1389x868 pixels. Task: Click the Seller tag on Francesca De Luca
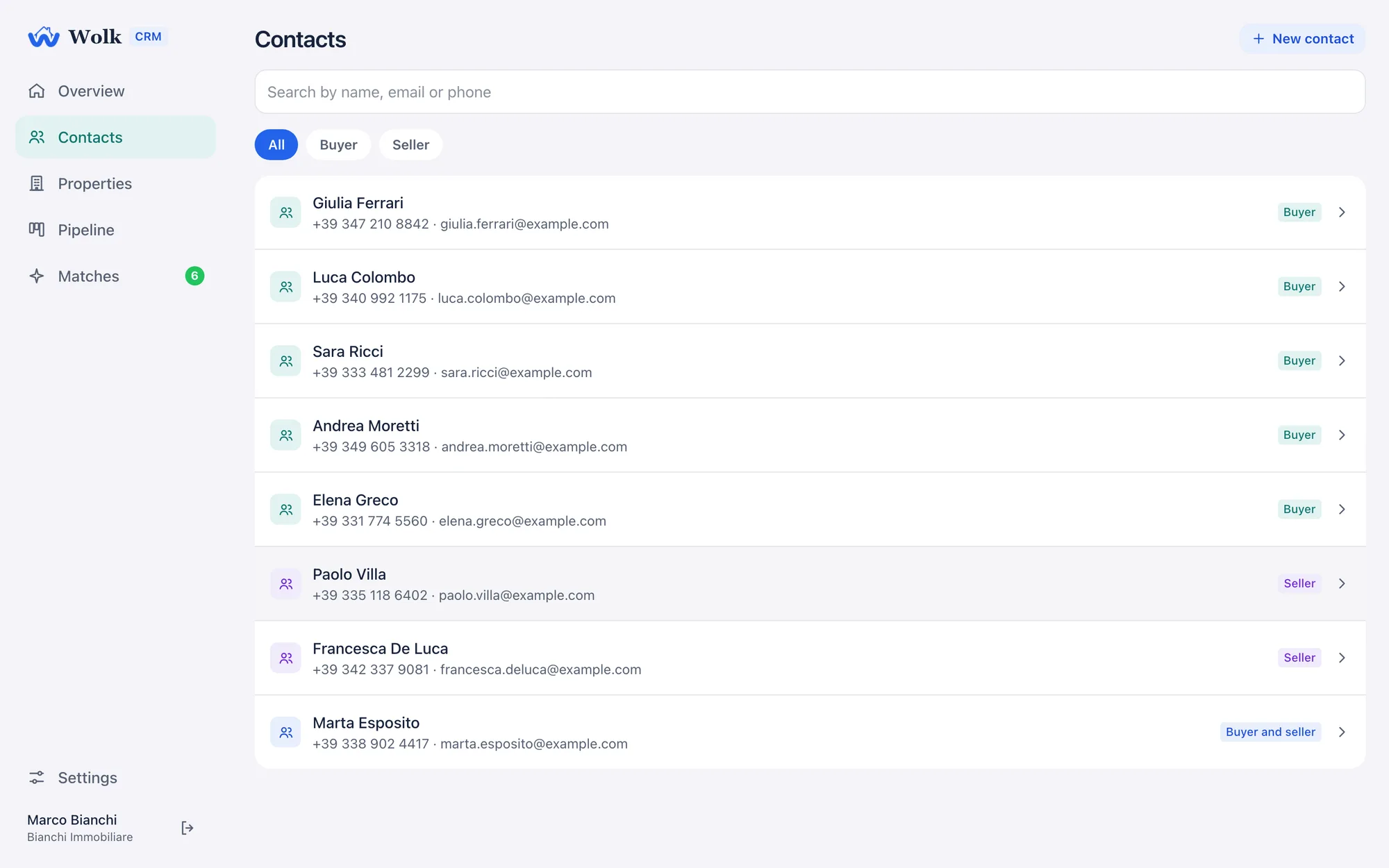click(1299, 658)
